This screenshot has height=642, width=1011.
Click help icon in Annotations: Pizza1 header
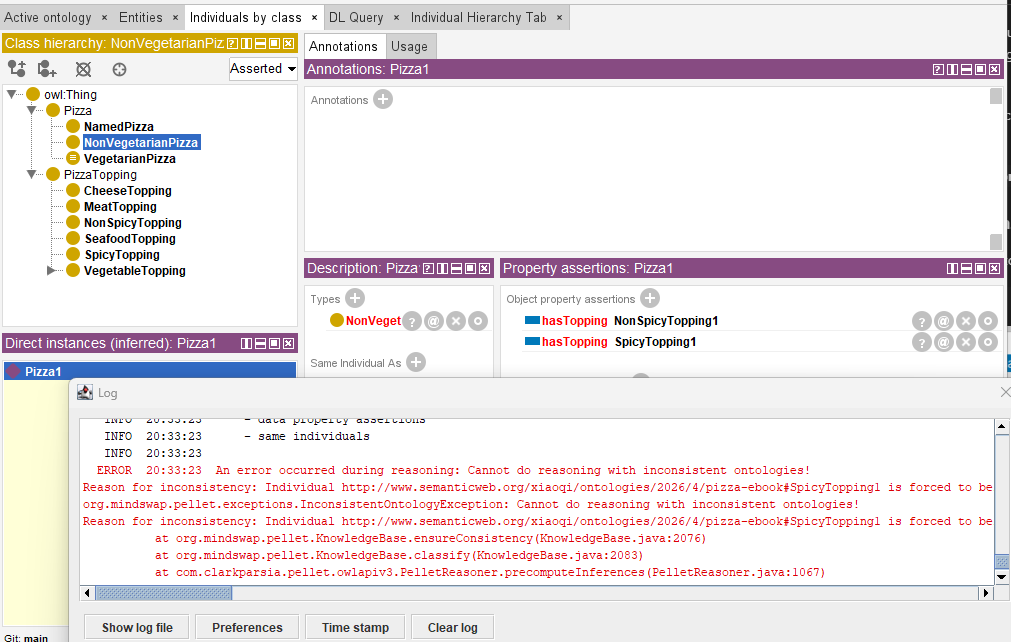pyautogui.click(x=938, y=70)
